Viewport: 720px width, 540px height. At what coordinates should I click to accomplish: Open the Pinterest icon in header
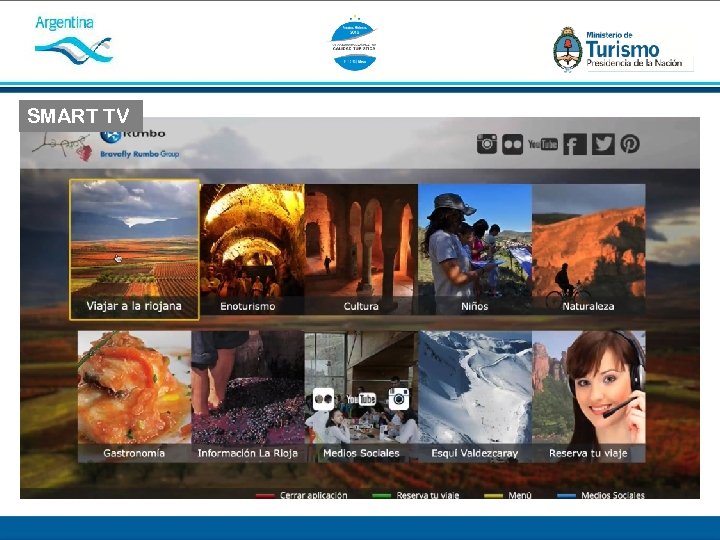(x=630, y=144)
